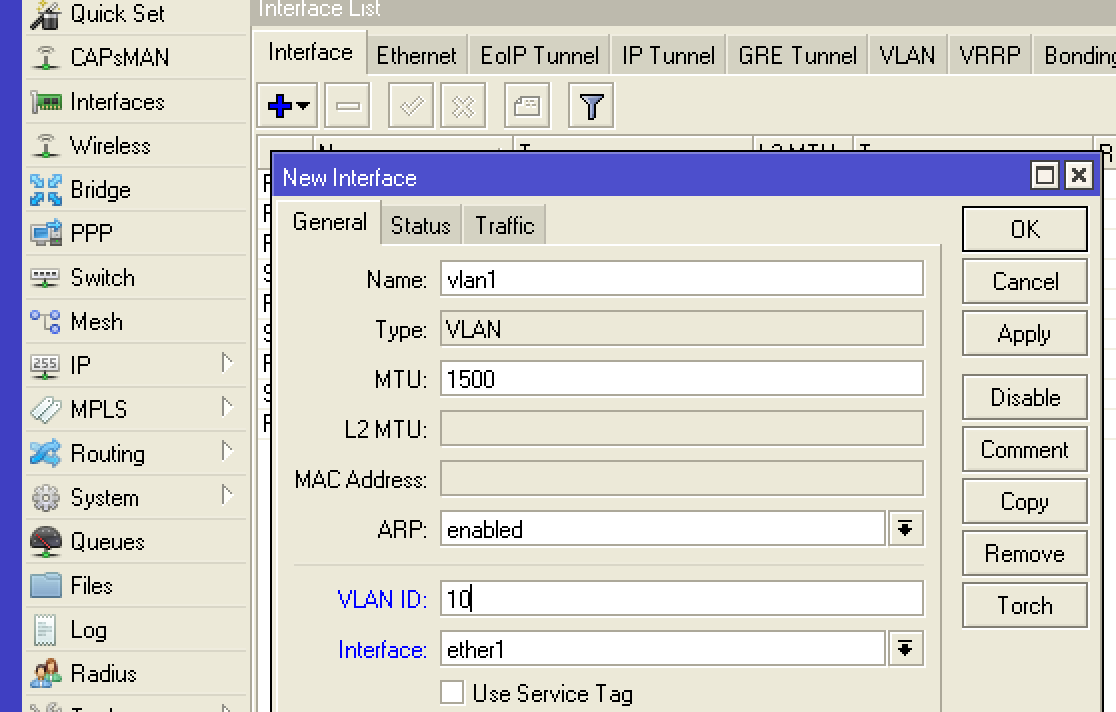Select the VLAN tab
This screenshot has width=1116, height=712.
907,56
